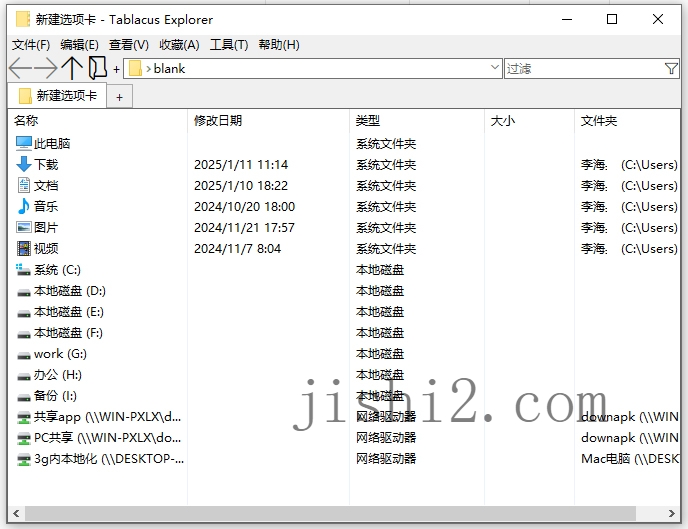Viewport: 688px width, 529px height.
Task: Click the plus sign beside address bar
Action: [116, 69]
